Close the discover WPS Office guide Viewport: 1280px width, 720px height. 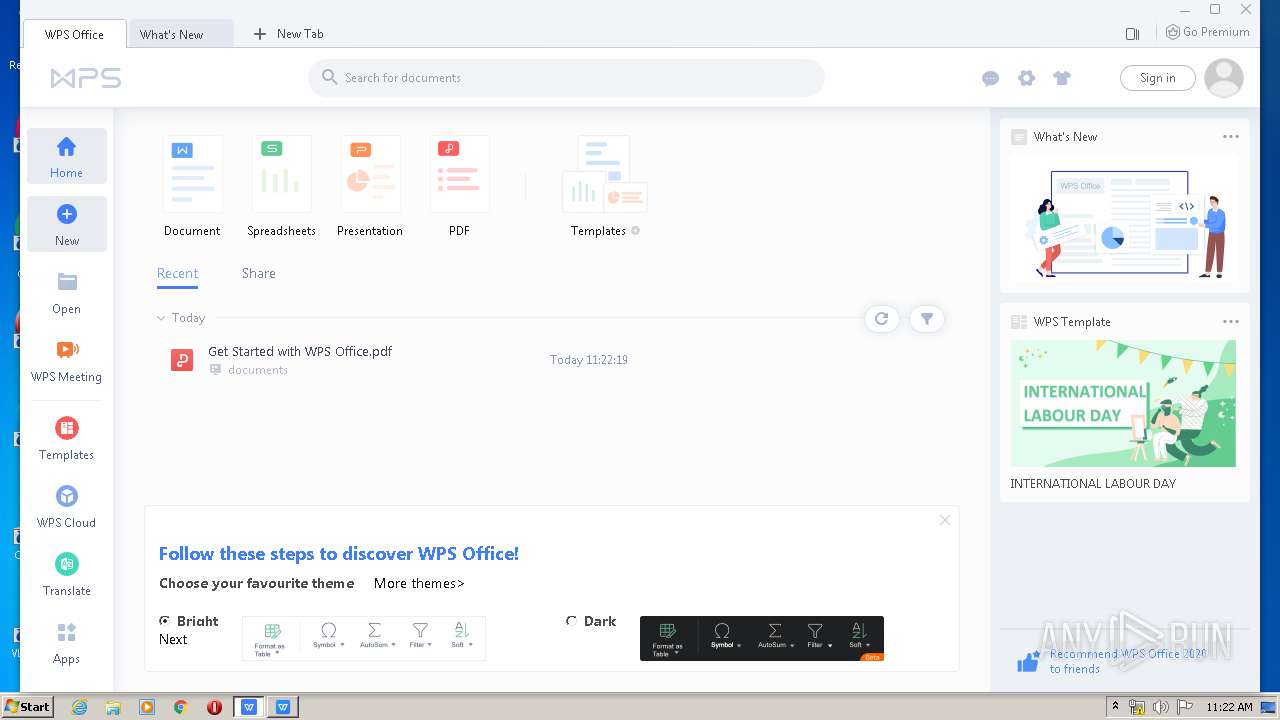pos(944,520)
